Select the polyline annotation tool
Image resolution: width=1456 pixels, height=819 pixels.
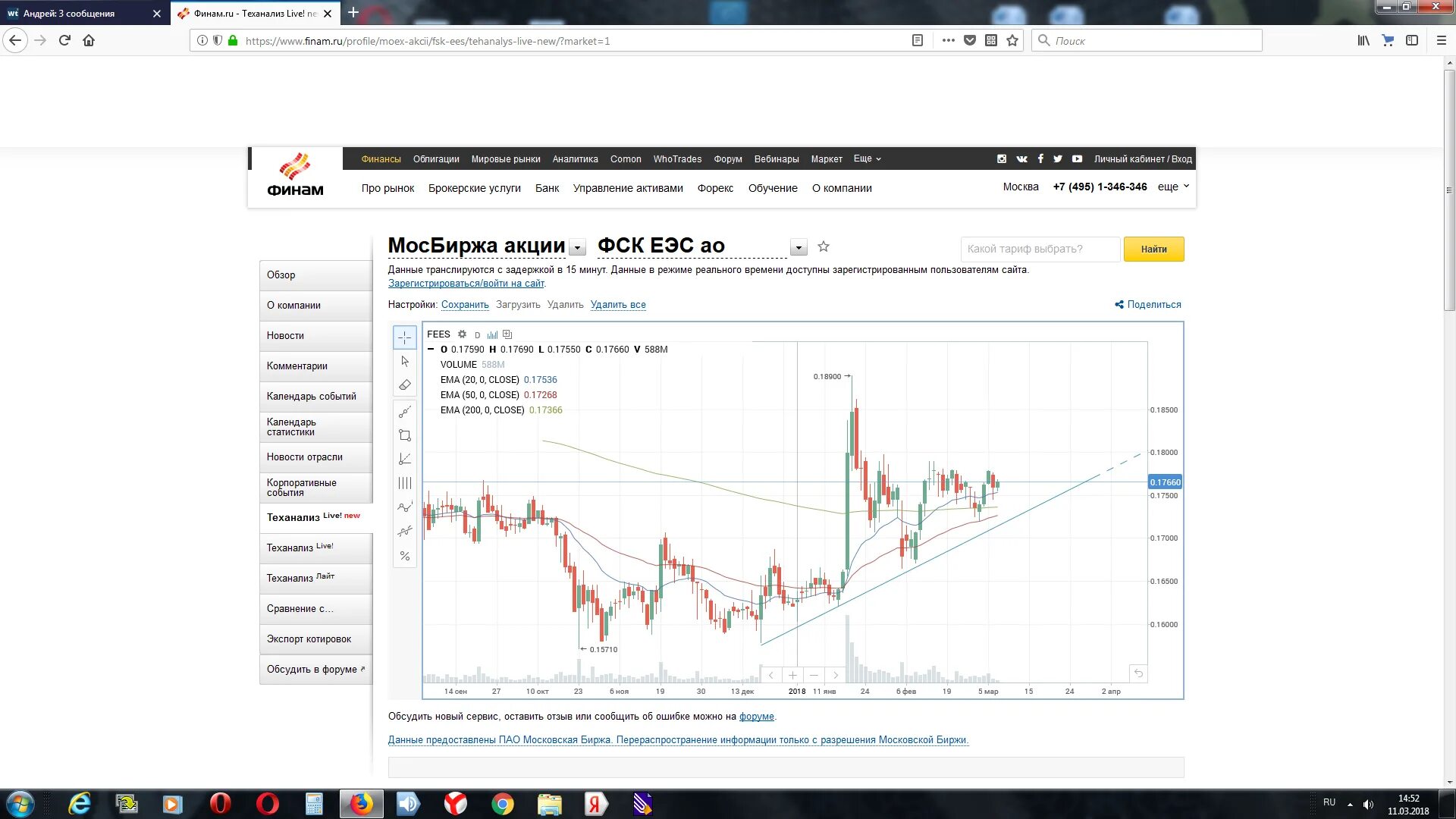point(405,507)
